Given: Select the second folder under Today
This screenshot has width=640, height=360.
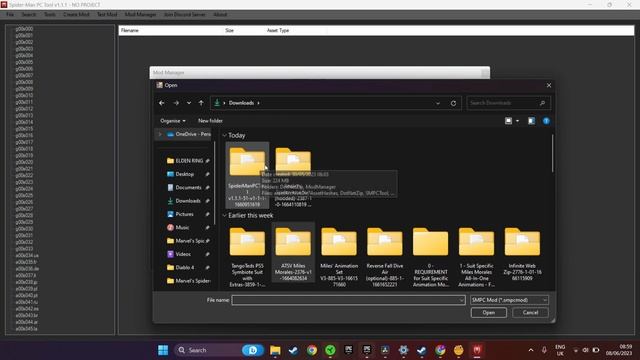Looking at the screenshot, I should tap(293, 176).
